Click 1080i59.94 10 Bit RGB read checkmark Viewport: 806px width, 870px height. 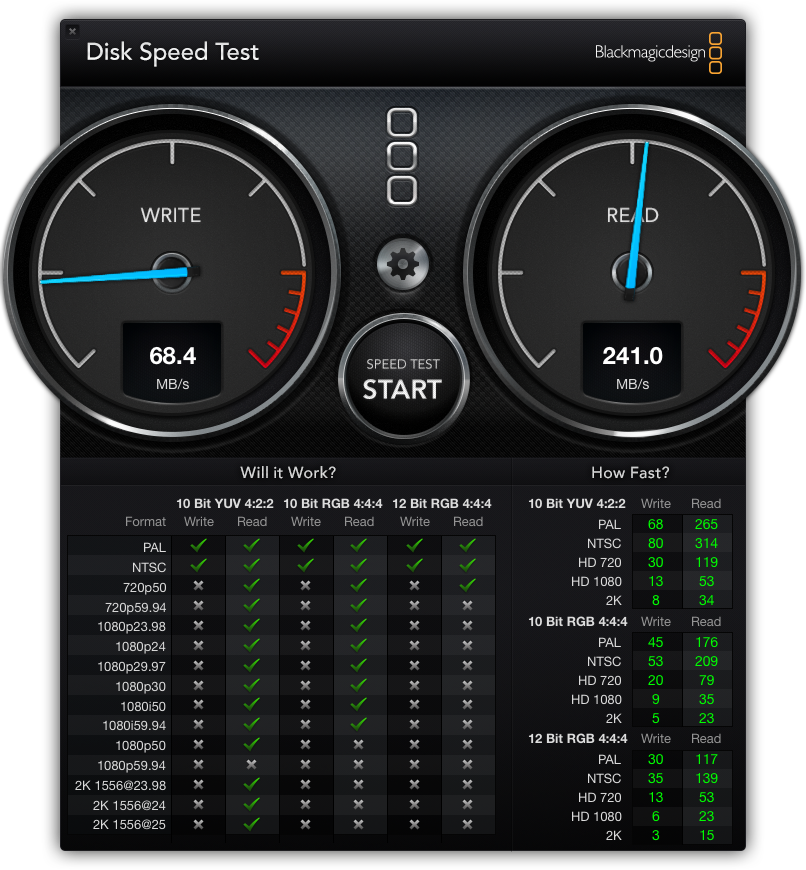click(x=358, y=724)
